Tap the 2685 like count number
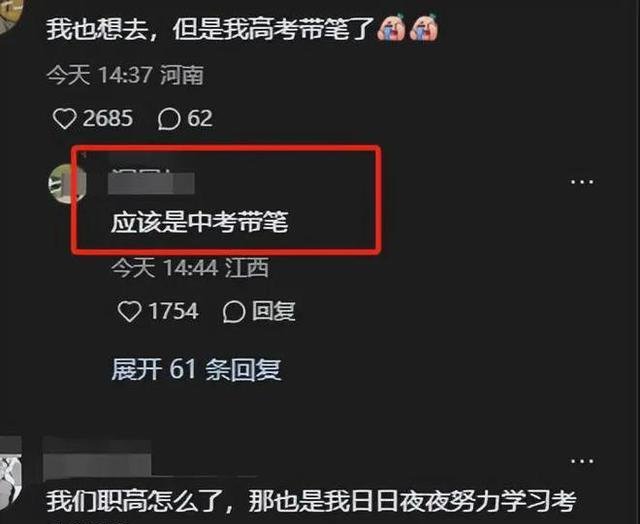Viewport: 640px width, 524px height. [x=108, y=119]
